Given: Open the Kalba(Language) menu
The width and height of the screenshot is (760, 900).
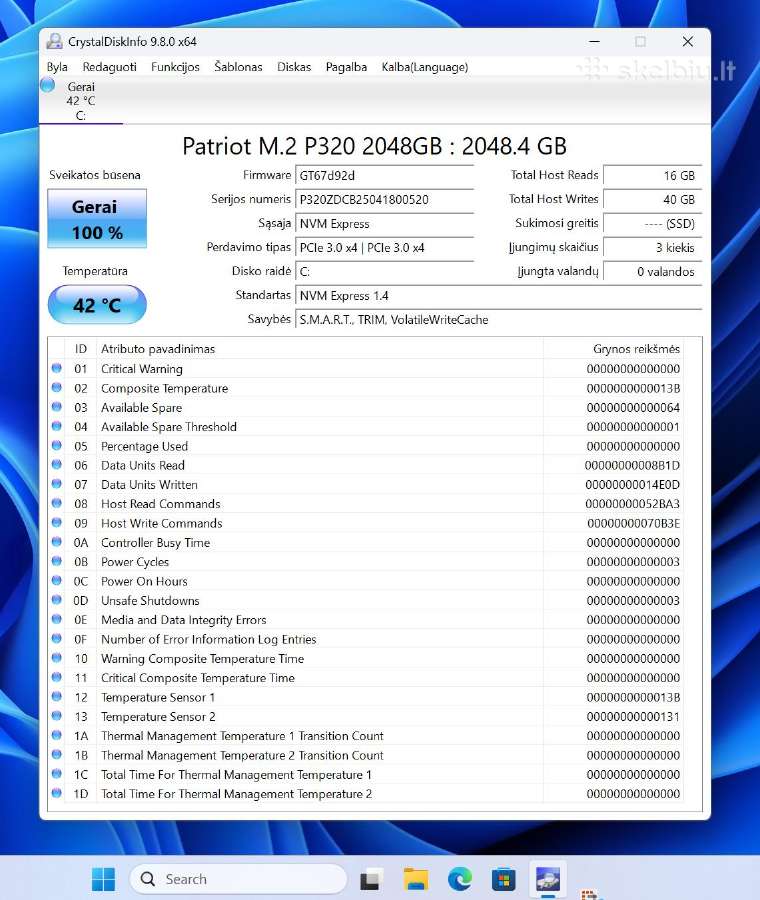Looking at the screenshot, I should click(425, 67).
